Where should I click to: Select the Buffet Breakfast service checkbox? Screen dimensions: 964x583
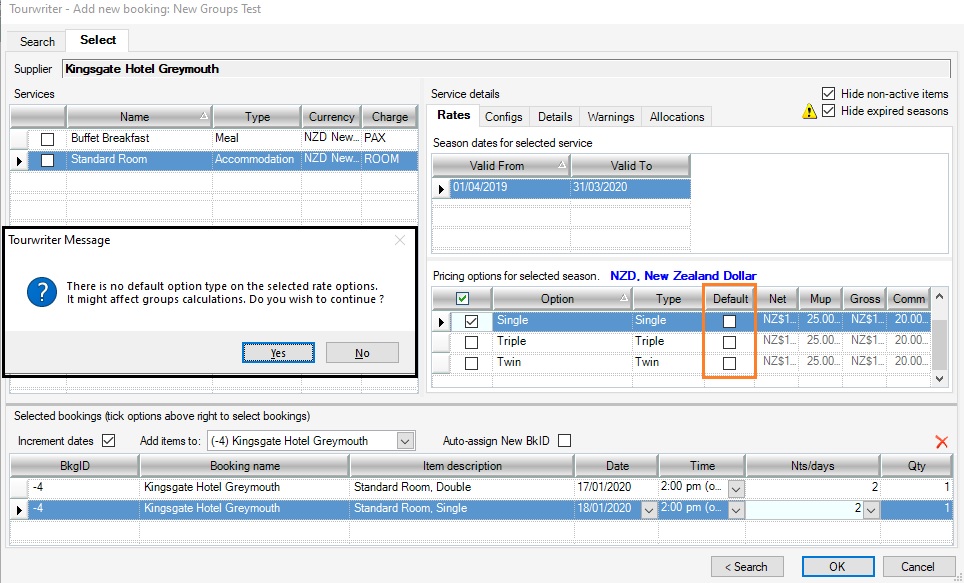(47, 138)
